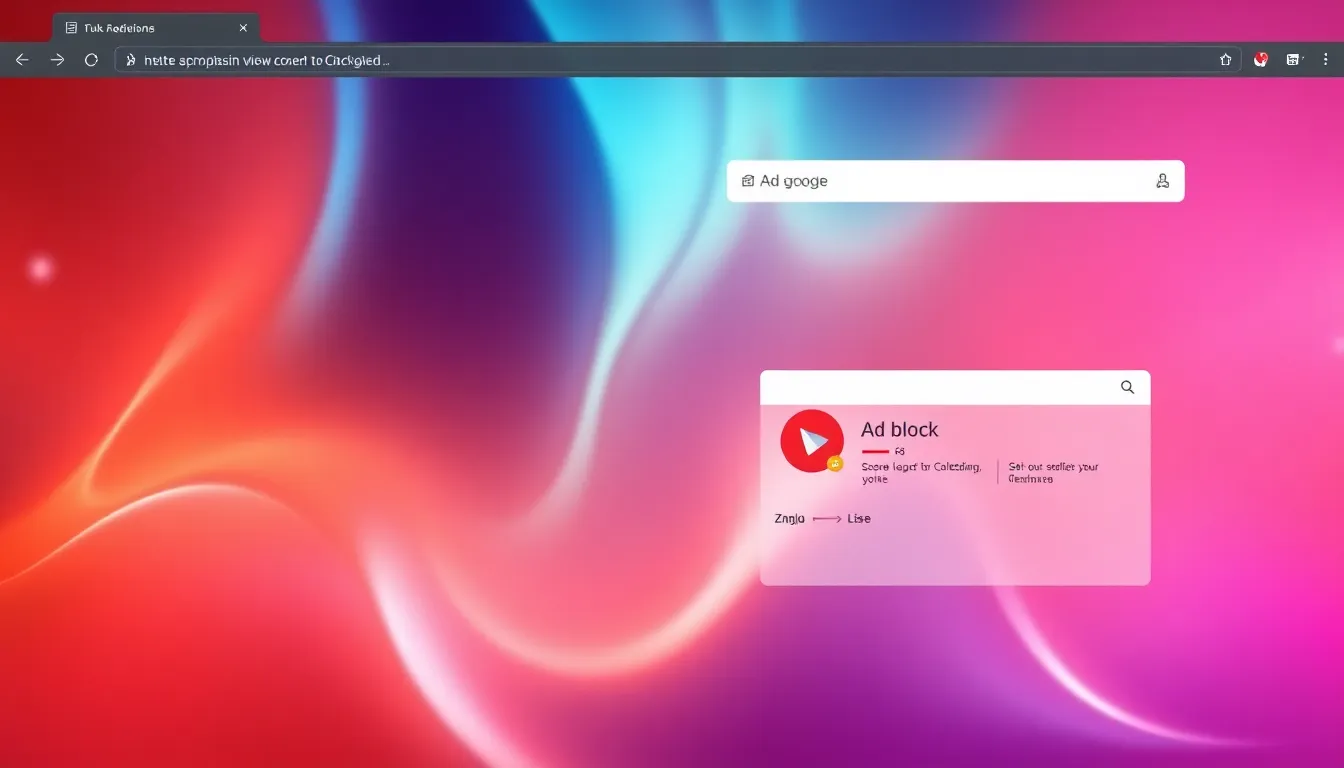Bookmark page with the star icon
This screenshot has height=768, width=1344.
[1225, 60]
